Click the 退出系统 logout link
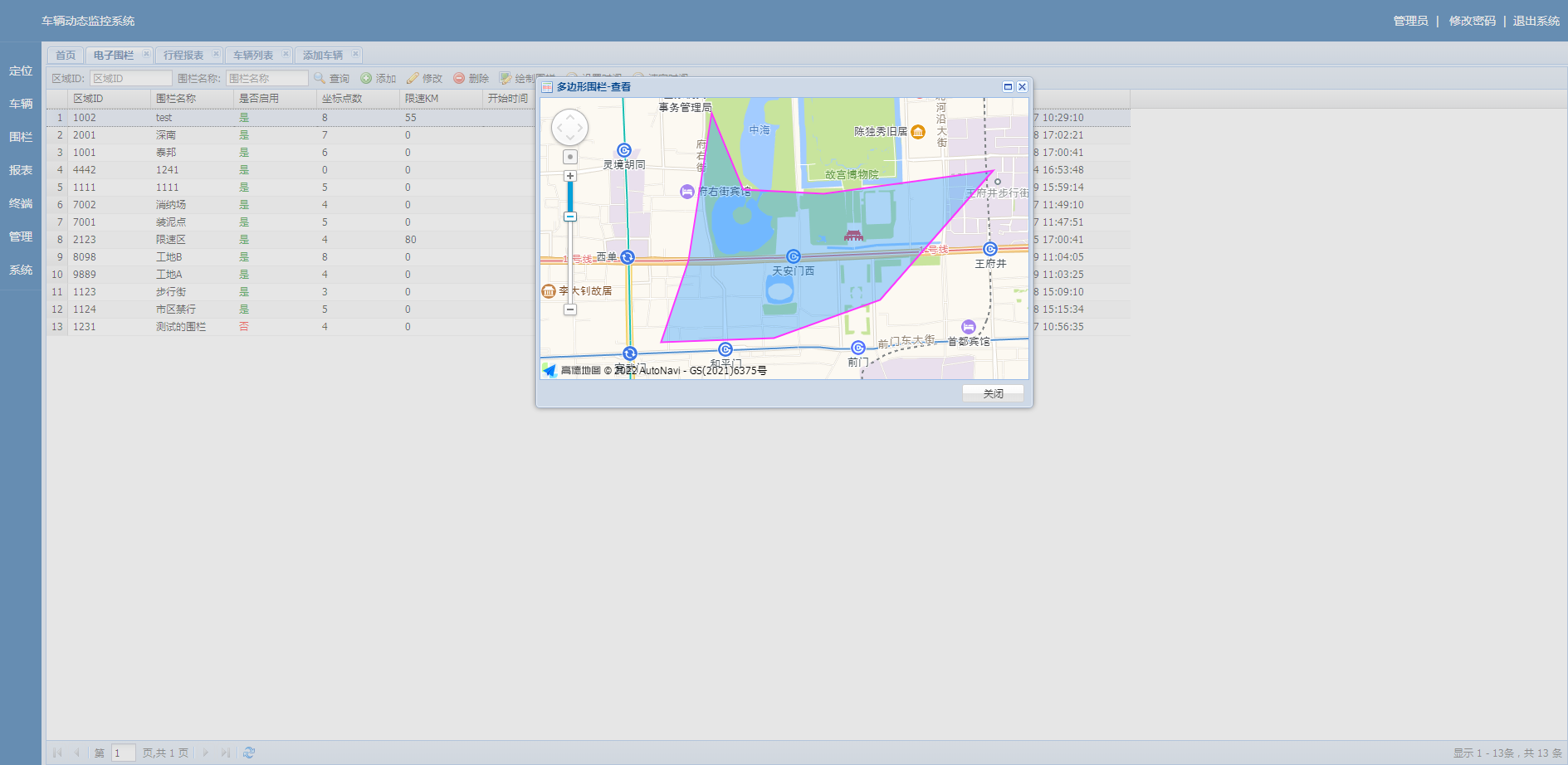The height and width of the screenshot is (765, 1568). point(1536,21)
